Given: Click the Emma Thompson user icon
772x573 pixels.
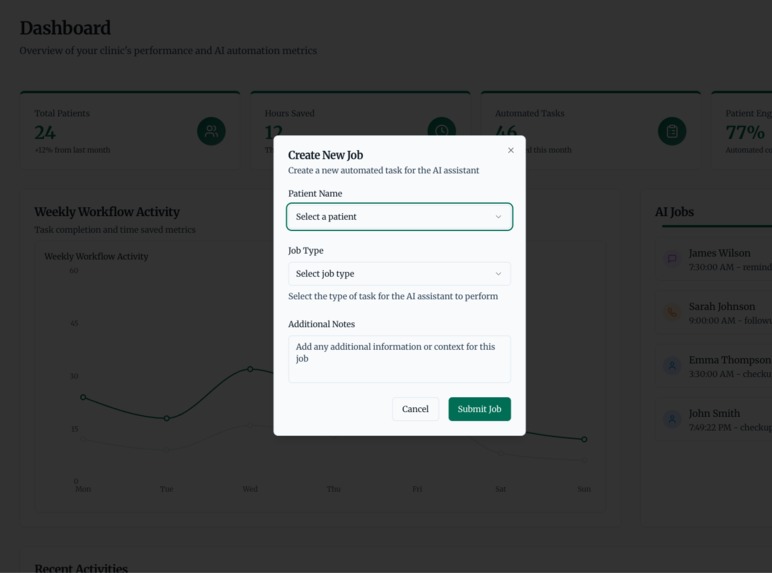Looking at the screenshot, I should (672, 366).
